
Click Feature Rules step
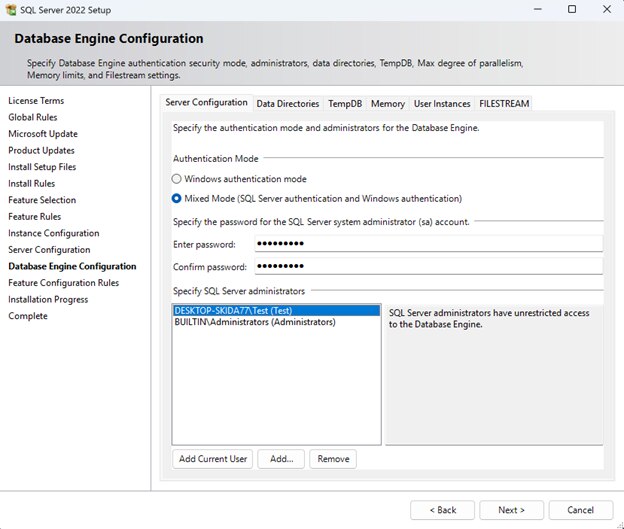pos(35,217)
